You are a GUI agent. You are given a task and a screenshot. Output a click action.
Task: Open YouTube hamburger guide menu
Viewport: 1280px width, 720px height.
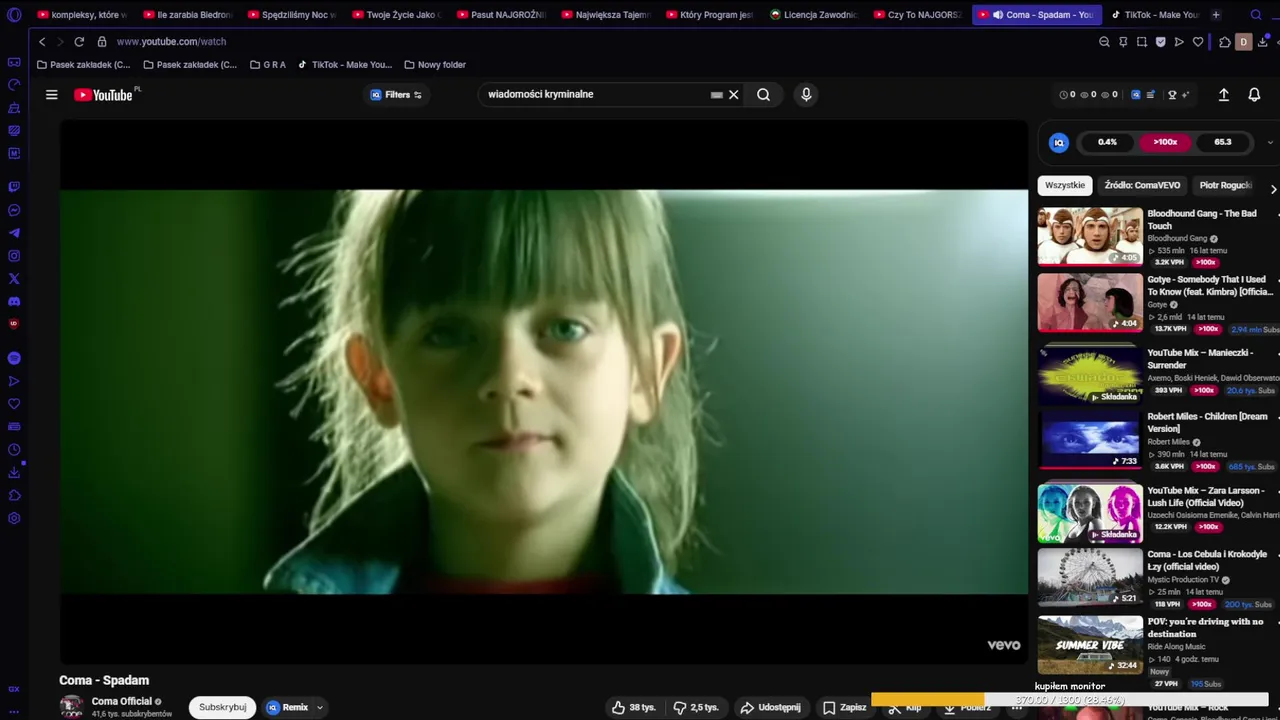(x=52, y=95)
